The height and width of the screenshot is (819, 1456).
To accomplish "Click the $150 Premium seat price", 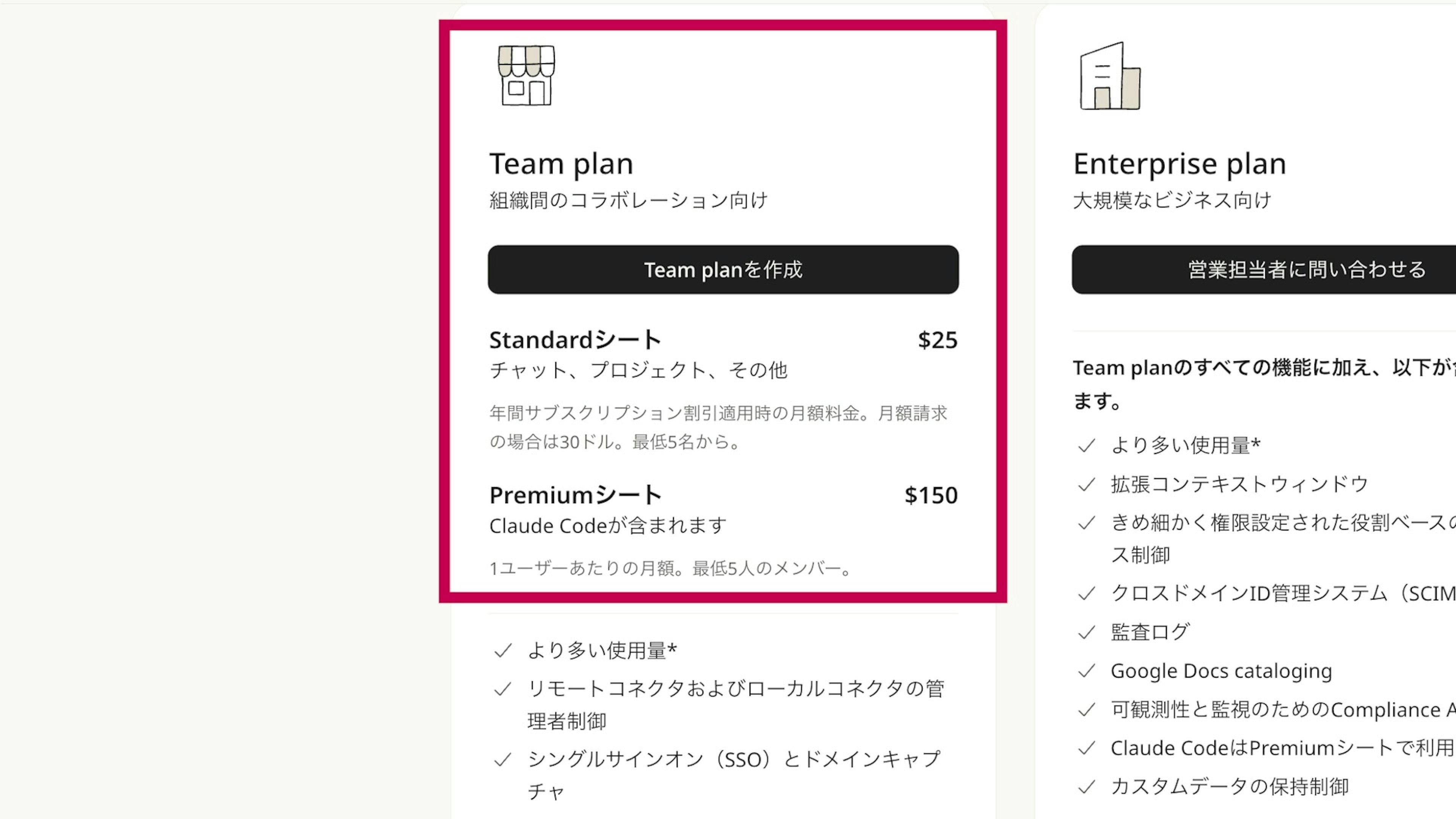I will coord(930,496).
